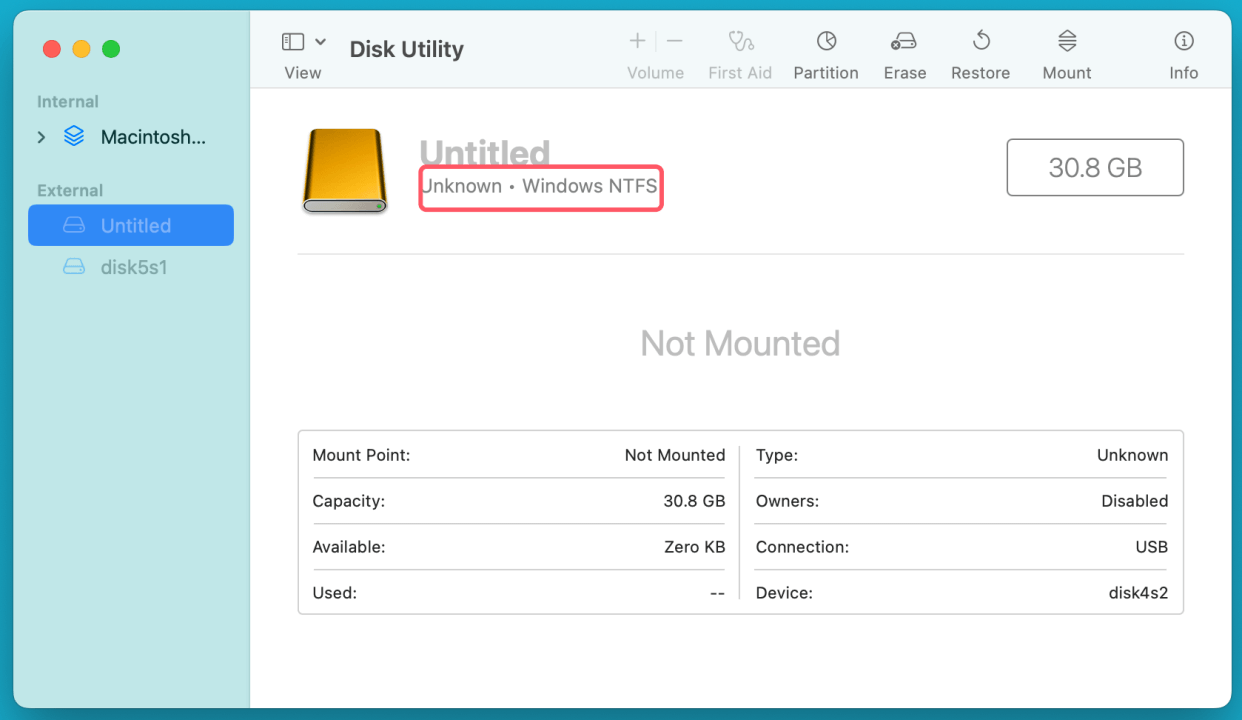Expand the Macintosh HD disclosure arrow
The height and width of the screenshot is (720, 1242).
(41, 137)
